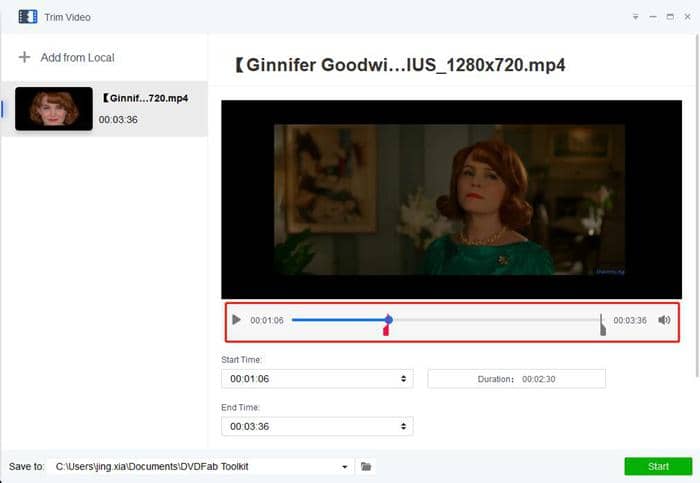The image size is (700, 483).
Task: Select the Ginnif...720.mp4 video thumbnail
Action: [54, 109]
